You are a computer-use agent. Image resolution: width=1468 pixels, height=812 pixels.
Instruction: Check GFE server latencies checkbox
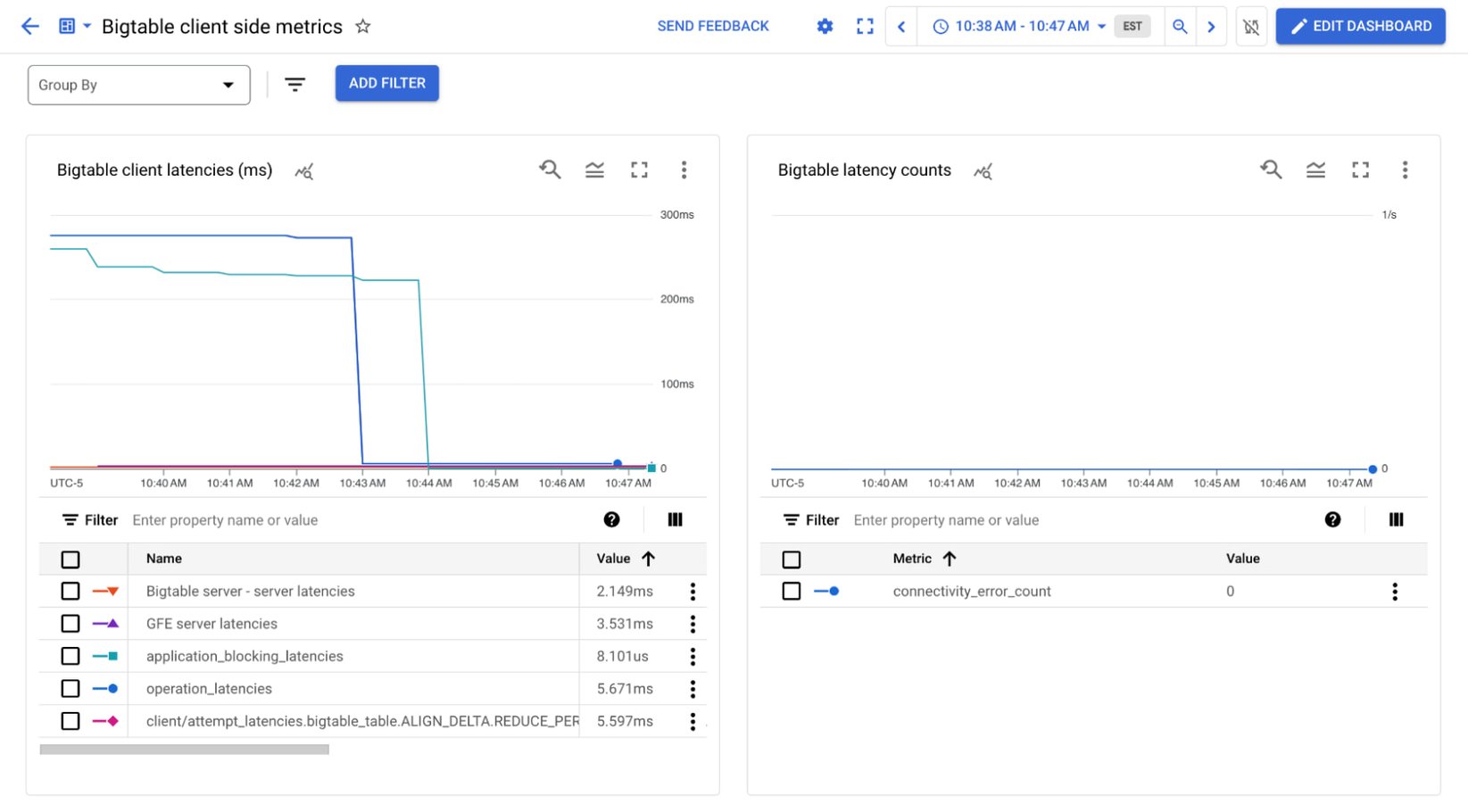70,624
